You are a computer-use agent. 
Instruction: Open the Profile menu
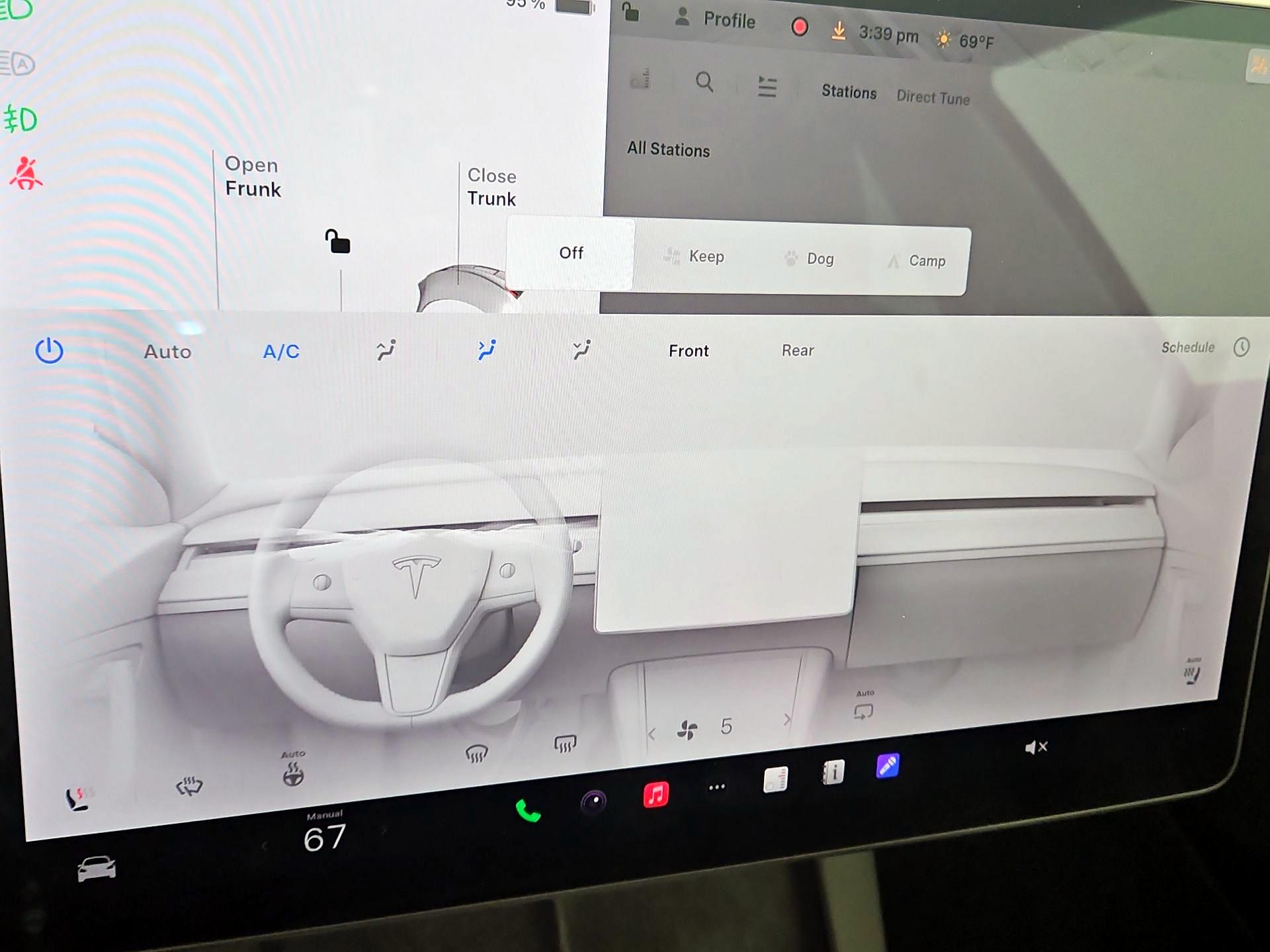coord(714,19)
